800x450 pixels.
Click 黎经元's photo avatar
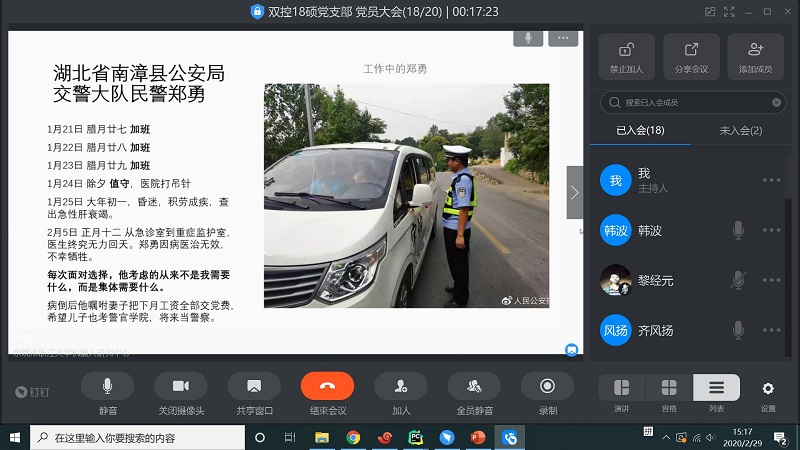[616, 280]
